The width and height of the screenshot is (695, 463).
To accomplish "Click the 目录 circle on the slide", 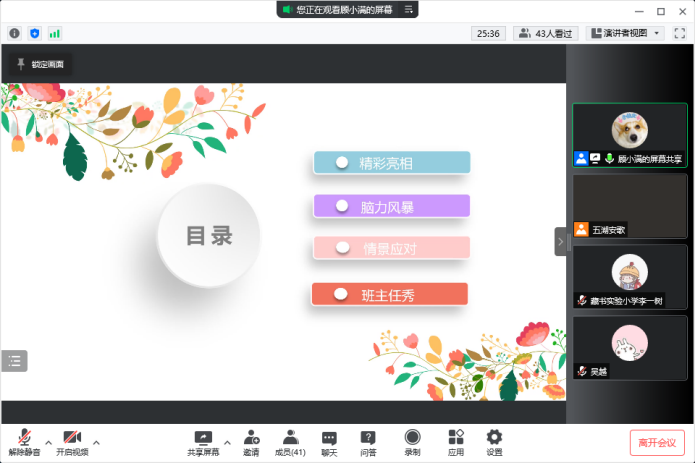I will [209, 235].
